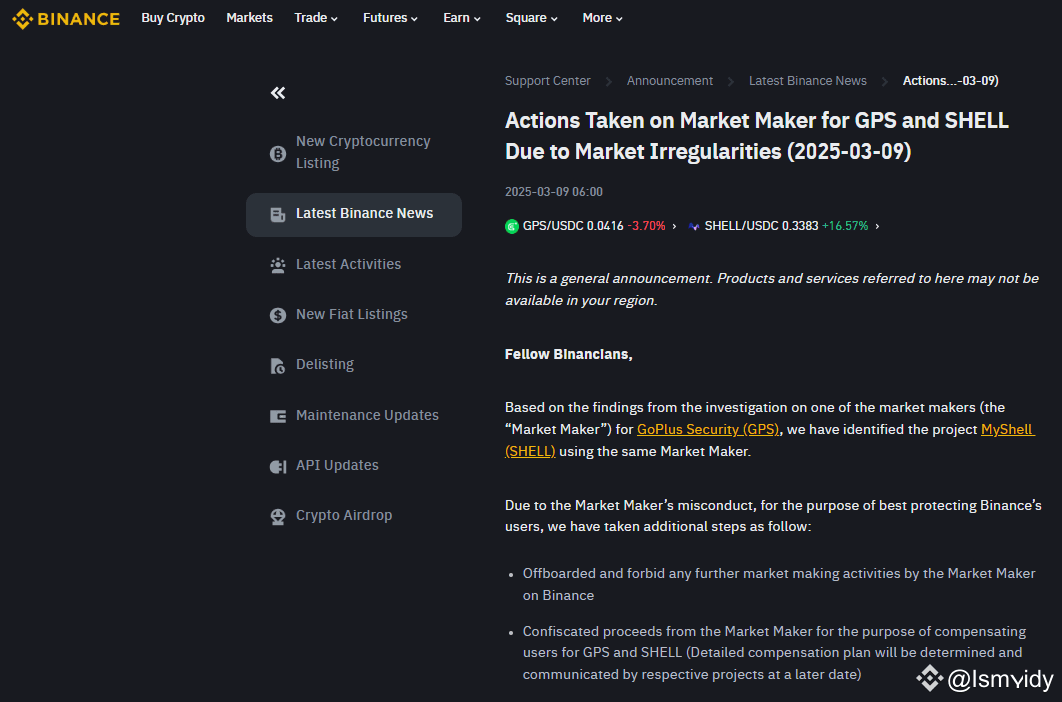Image resolution: width=1062 pixels, height=702 pixels.
Task: Click the Binance logo
Action: [x=65, y=18]
